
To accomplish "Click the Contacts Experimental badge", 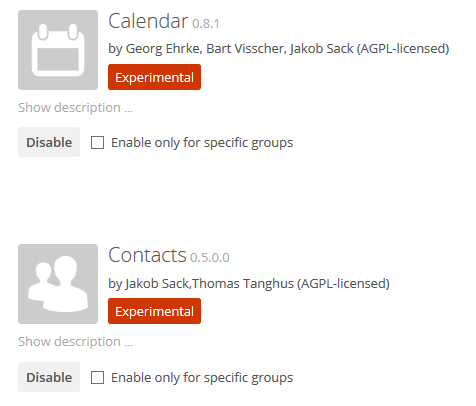I will point(154,311).
